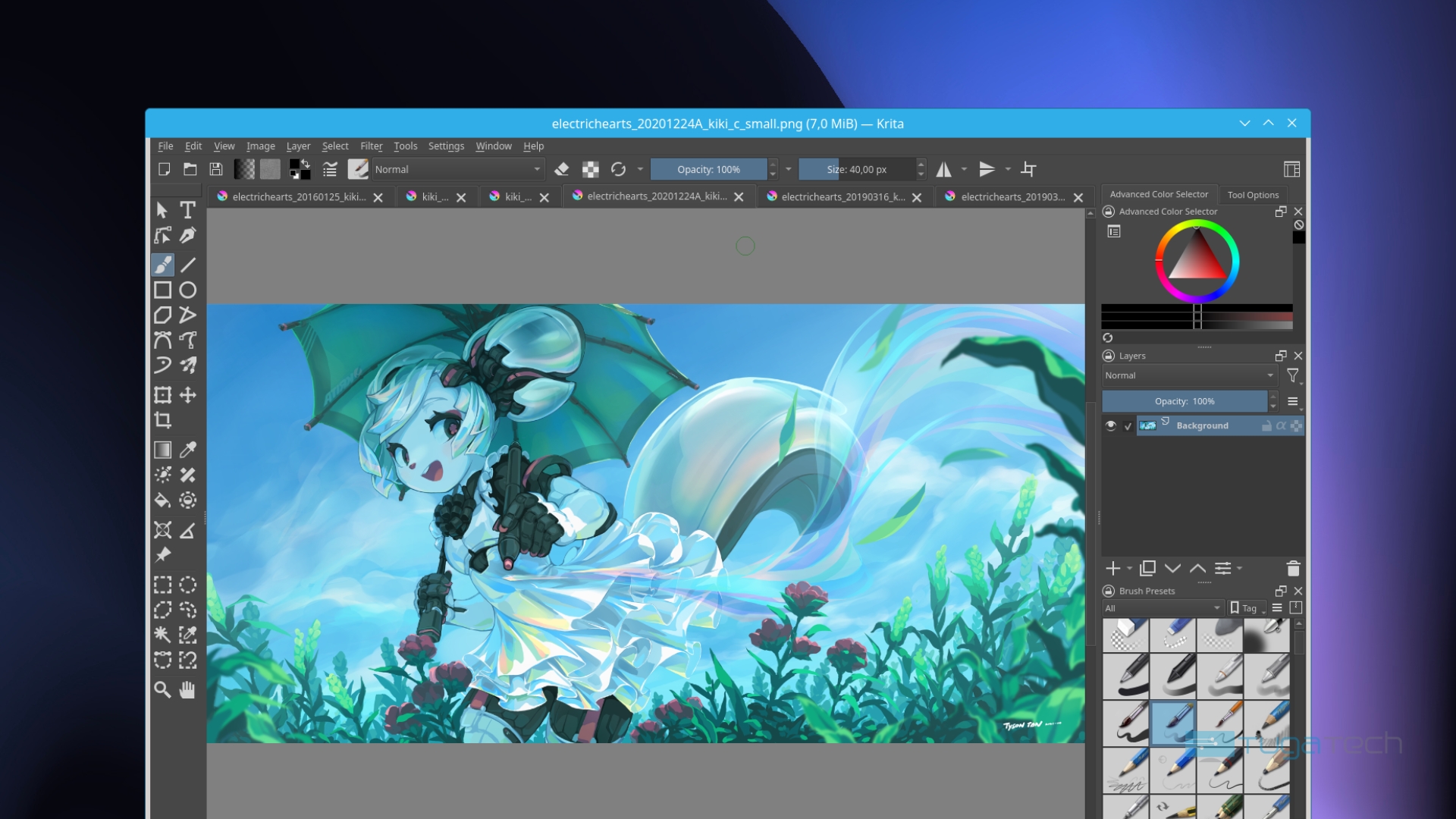Image resolution: width=1456 pixels, height=819 pixels.
Task: Toggle Eraser mode in the toolbar
Action: pos(562,169)
